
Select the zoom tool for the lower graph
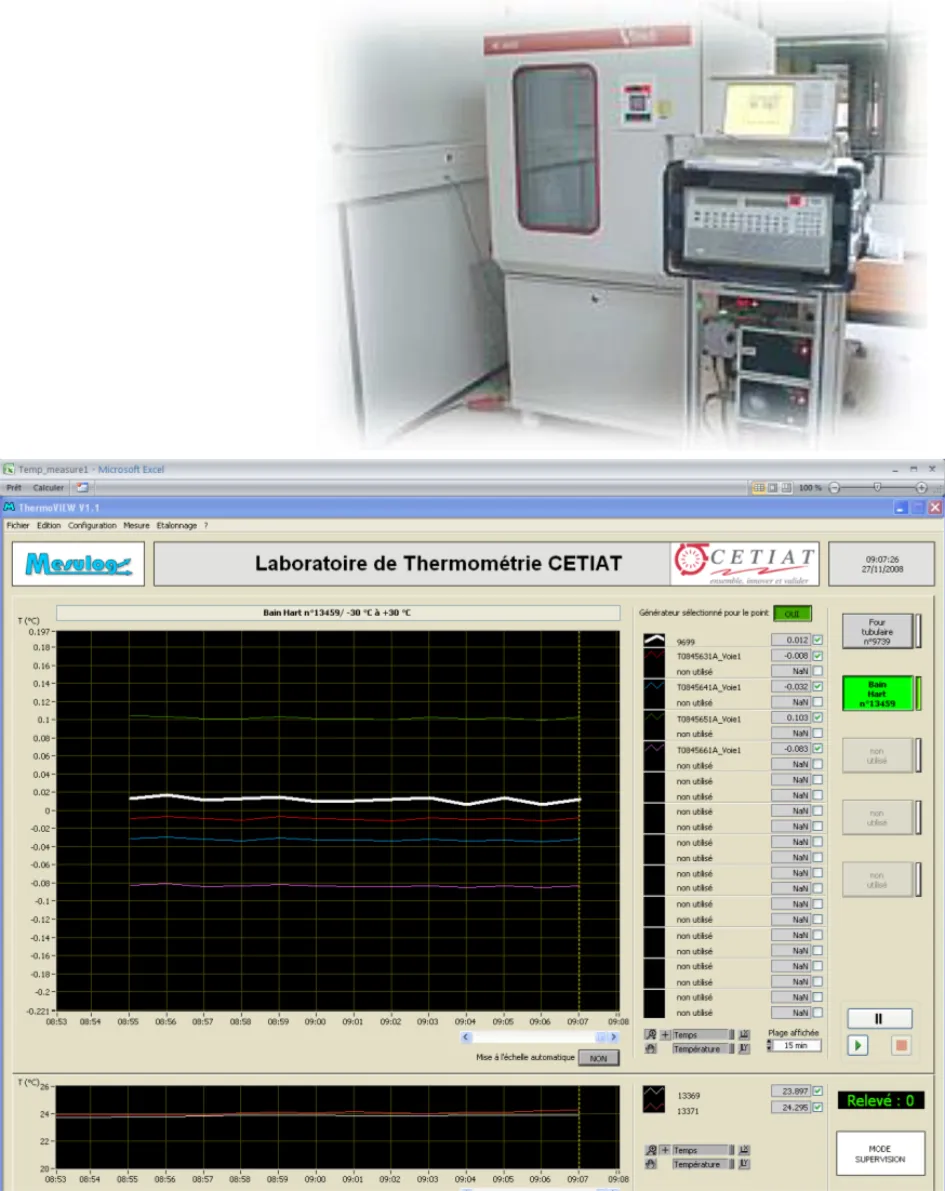click(650, 1150)
